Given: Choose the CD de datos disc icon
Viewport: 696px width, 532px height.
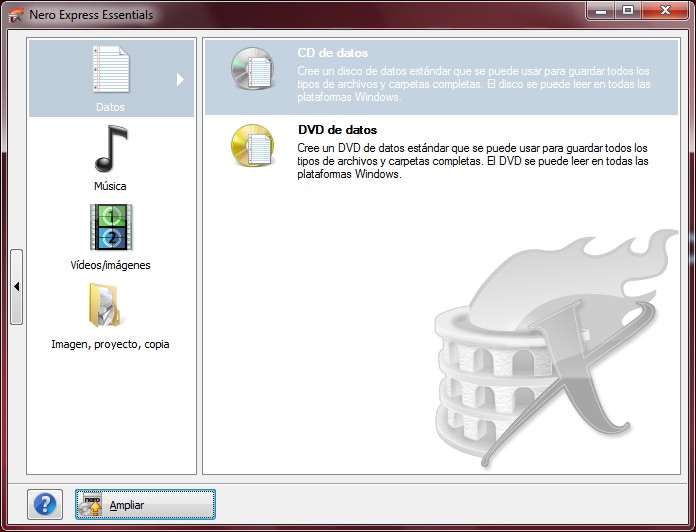Looking at the screenshot, I should point(252,69).
